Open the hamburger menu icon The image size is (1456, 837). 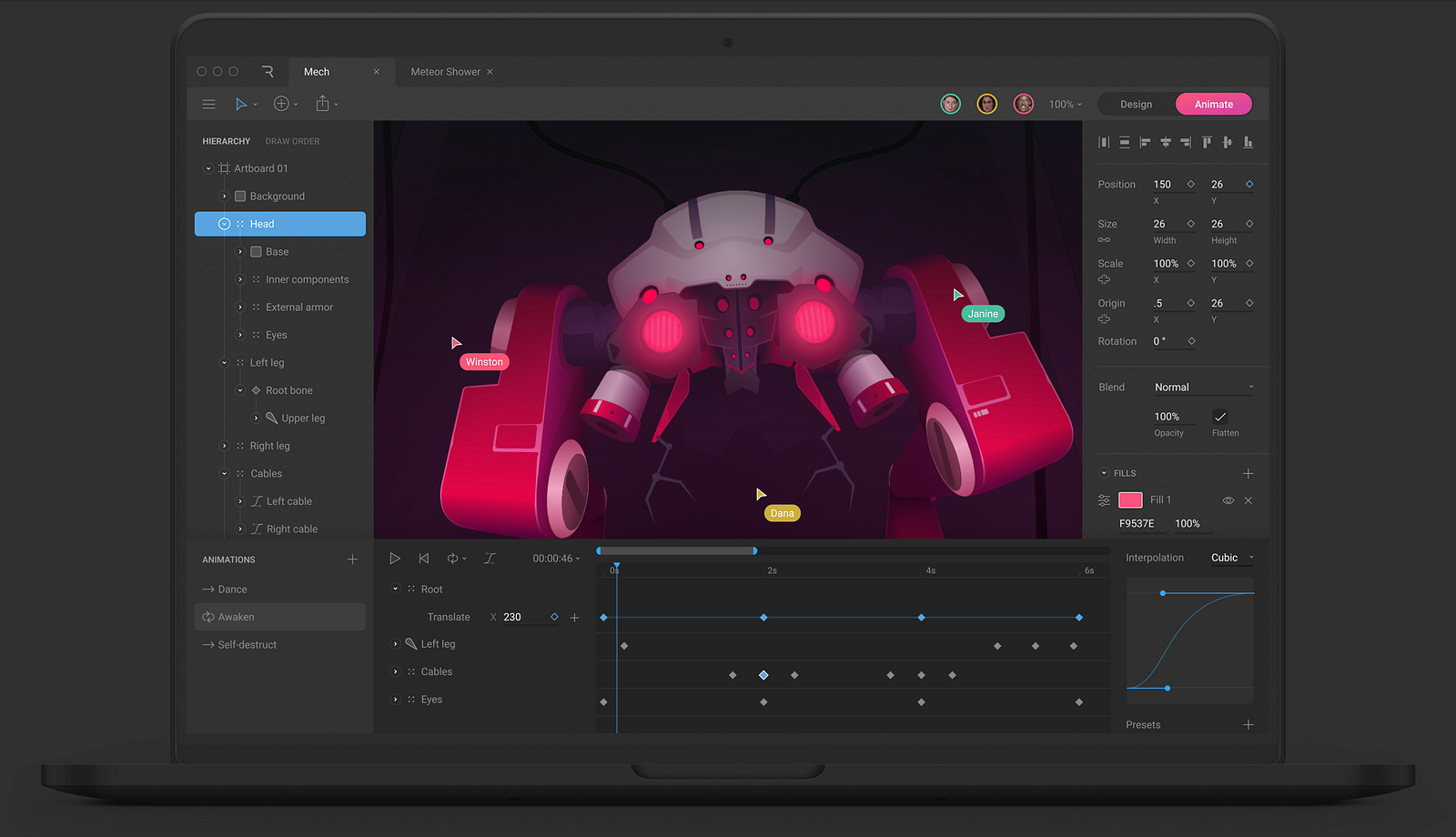pyautogui.click(x=208, y=105)
